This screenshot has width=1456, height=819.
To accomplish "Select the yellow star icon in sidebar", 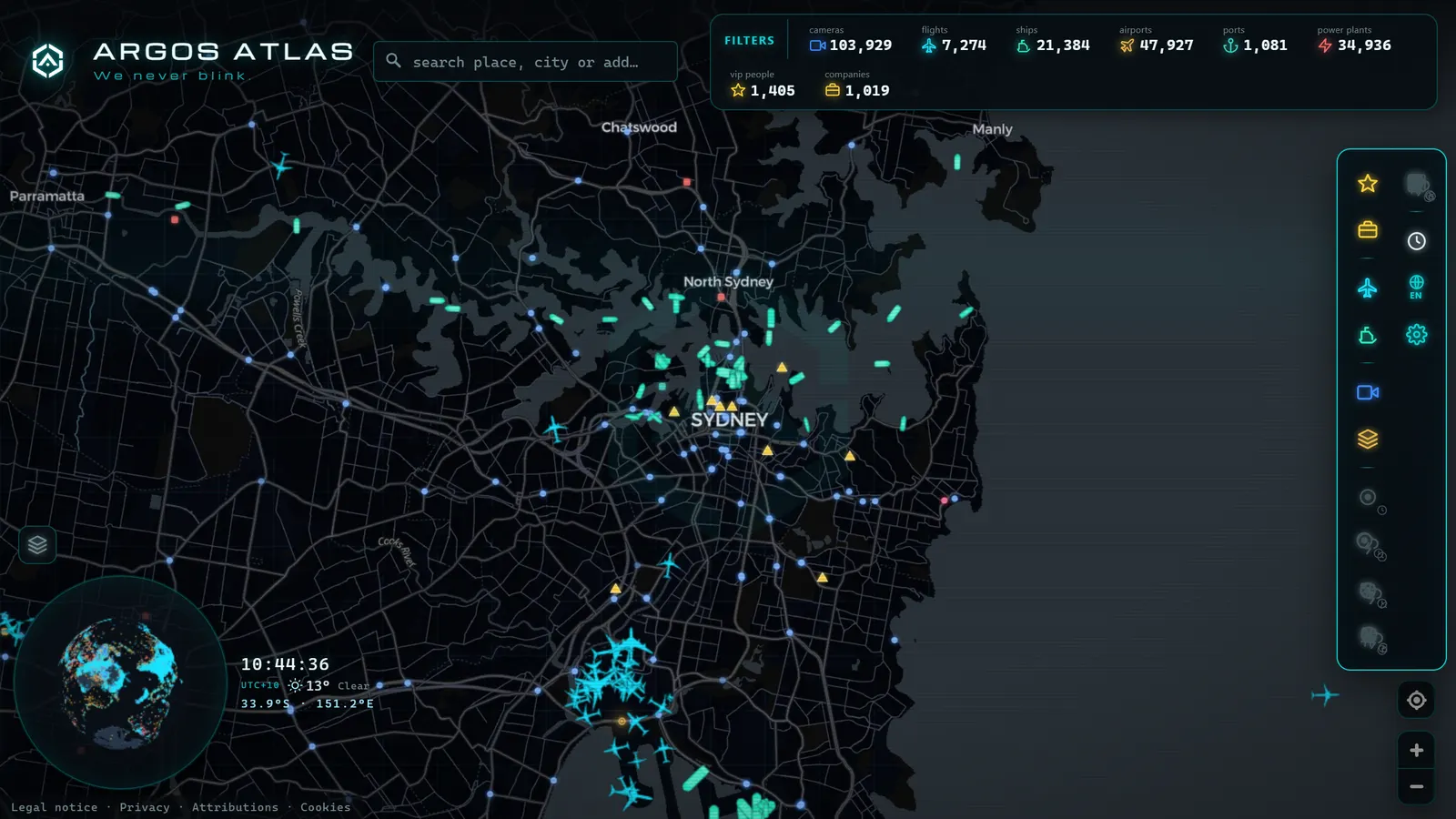I will point(1368,184).
